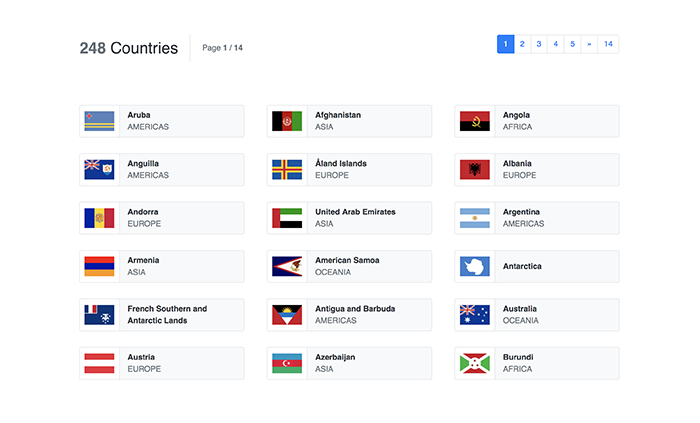
Task: Open the Austria country card
Action: (161, 363)
